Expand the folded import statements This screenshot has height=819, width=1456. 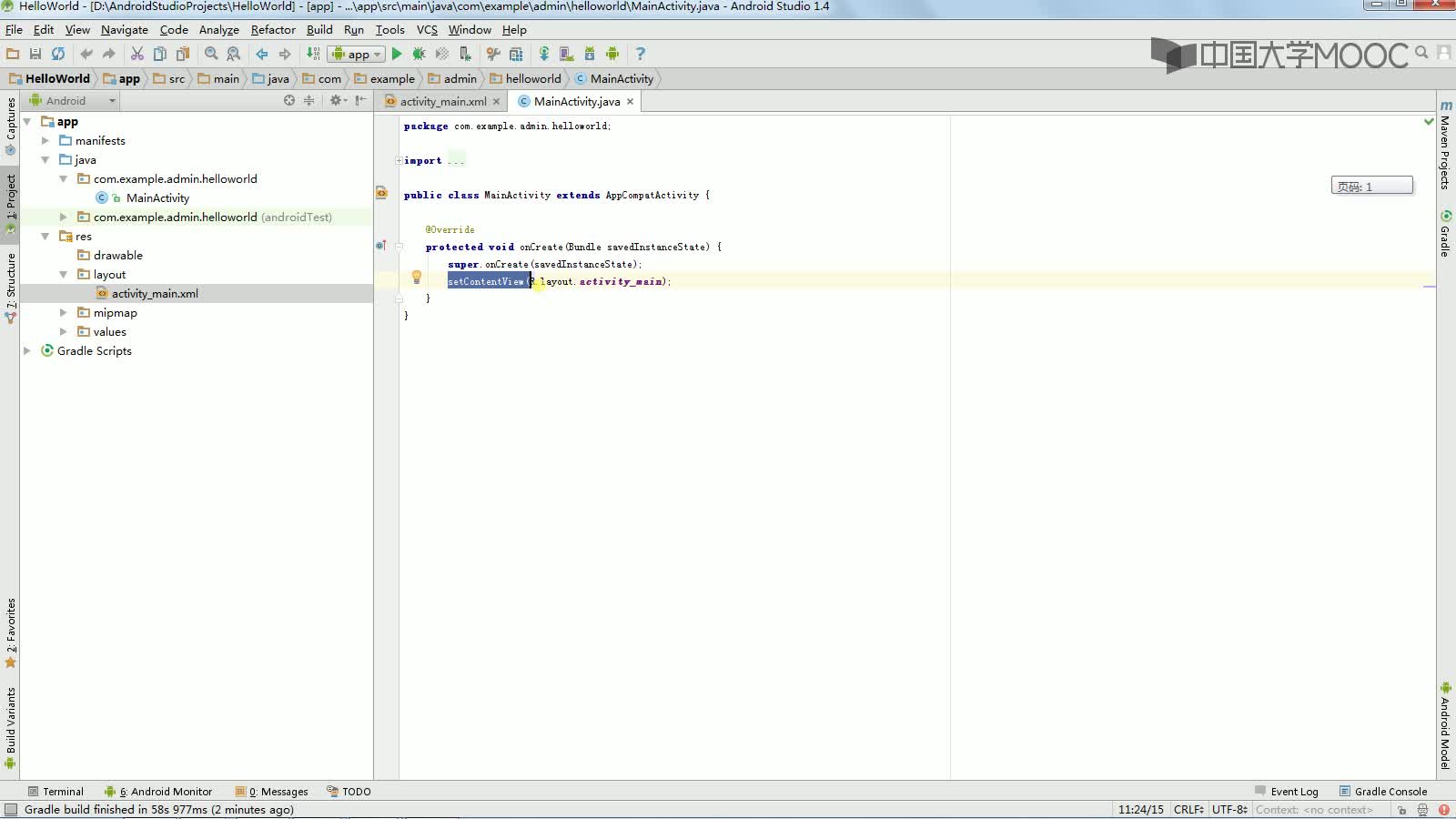click(399, 160)
